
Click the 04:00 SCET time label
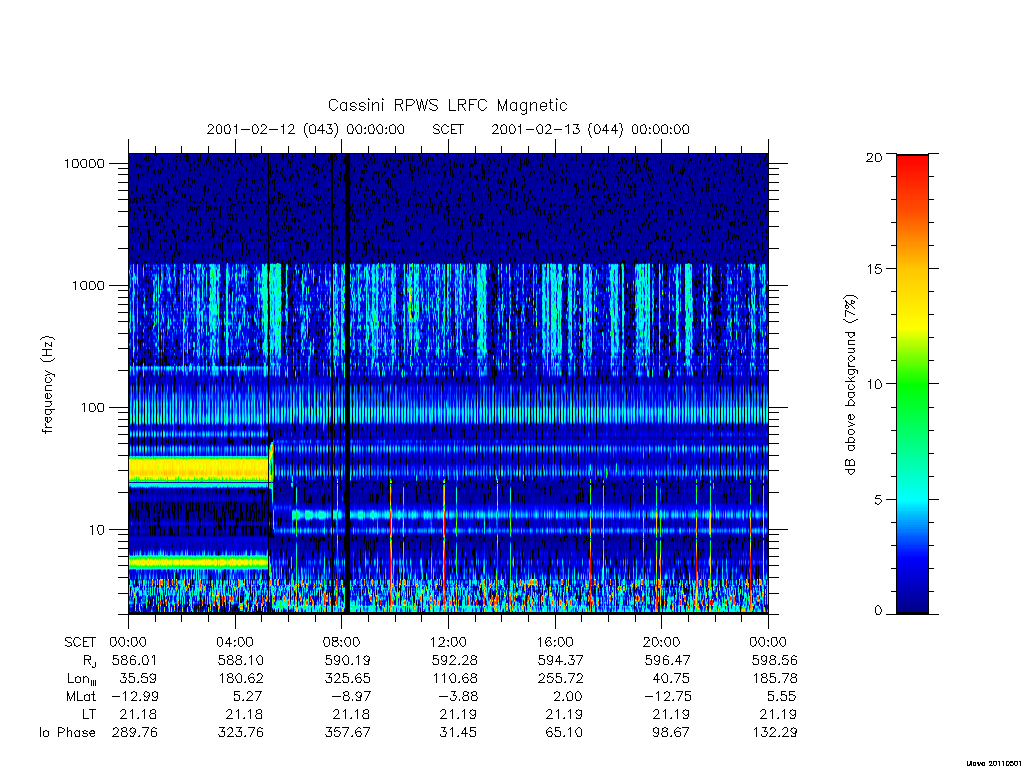pyautogui.click(x=234, y=642)
